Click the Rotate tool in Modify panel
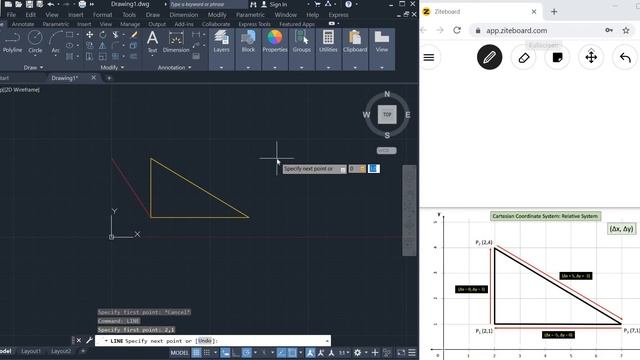This screenshot has height=360, width=640. 103,35
